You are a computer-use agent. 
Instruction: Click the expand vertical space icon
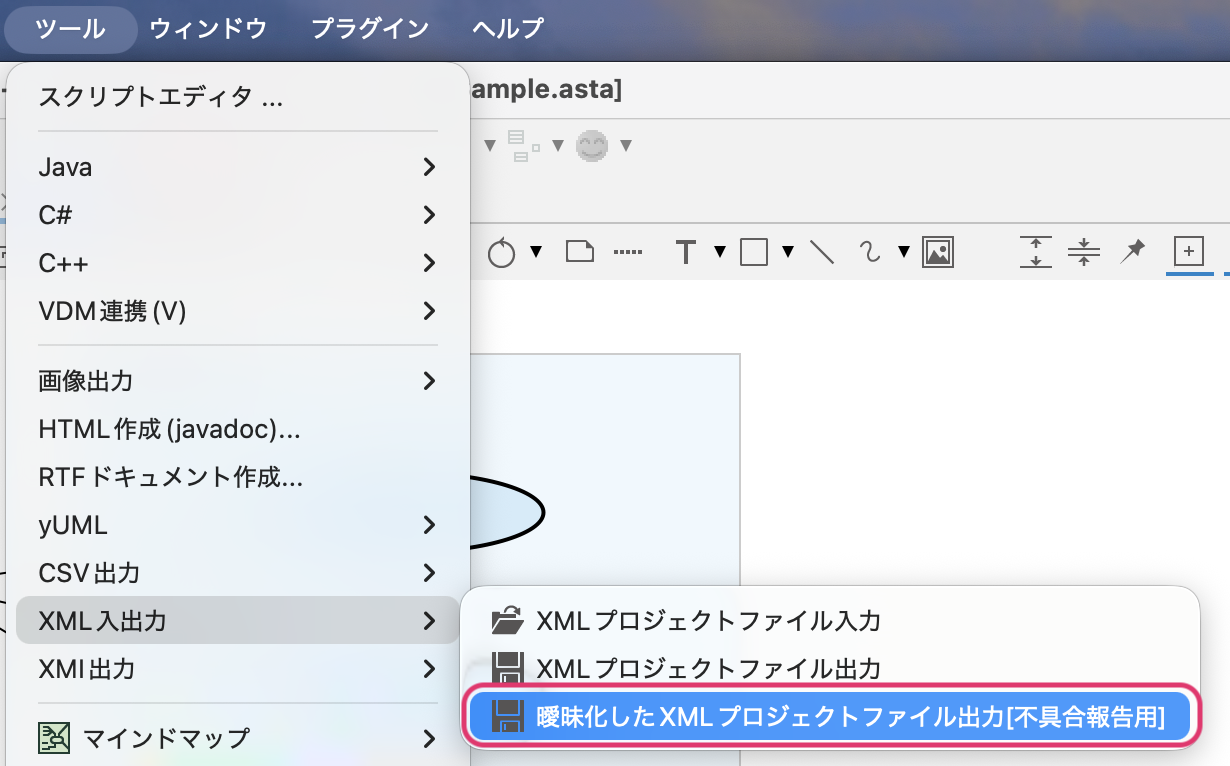pos(1036,252)
